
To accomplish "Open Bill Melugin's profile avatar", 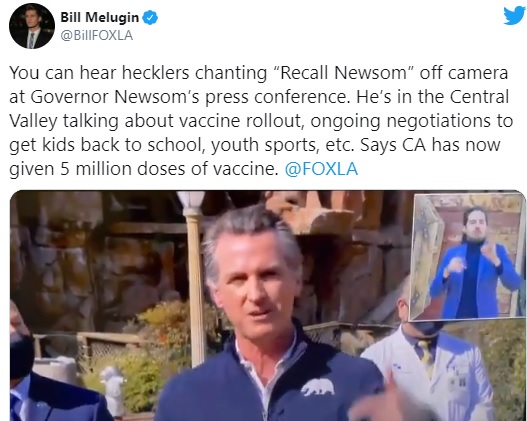I will click(32, 26).
